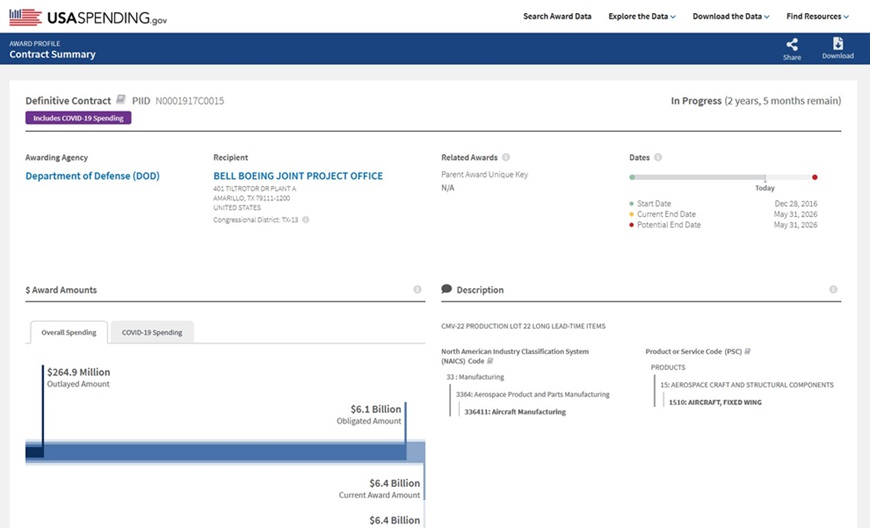Screen dimensions: 870x528
Task: Click Congressional District: TX-13 text
Action: click(x=256, y=220)
